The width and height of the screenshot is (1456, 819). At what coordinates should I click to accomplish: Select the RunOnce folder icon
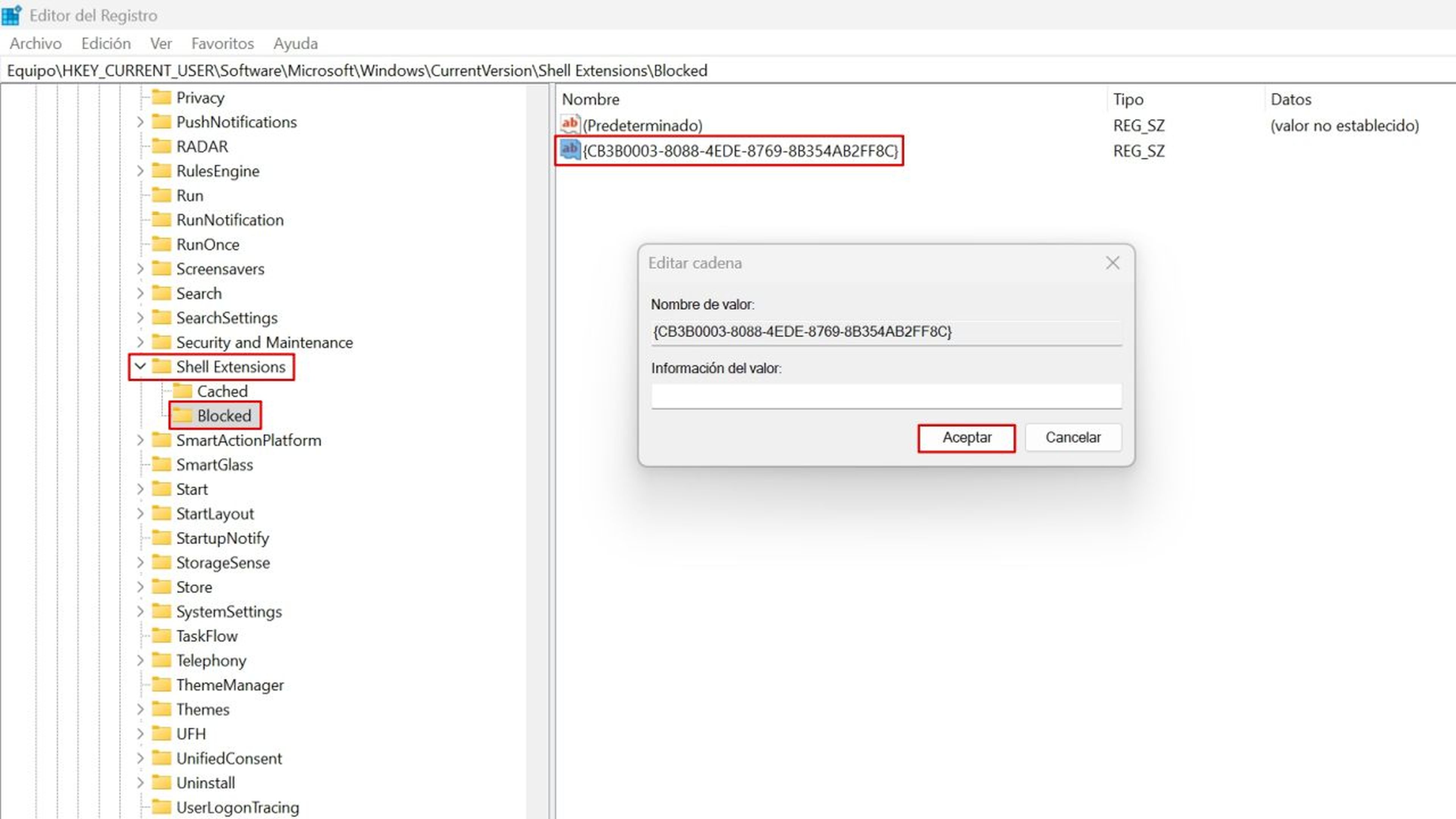(x=162, y=244)
